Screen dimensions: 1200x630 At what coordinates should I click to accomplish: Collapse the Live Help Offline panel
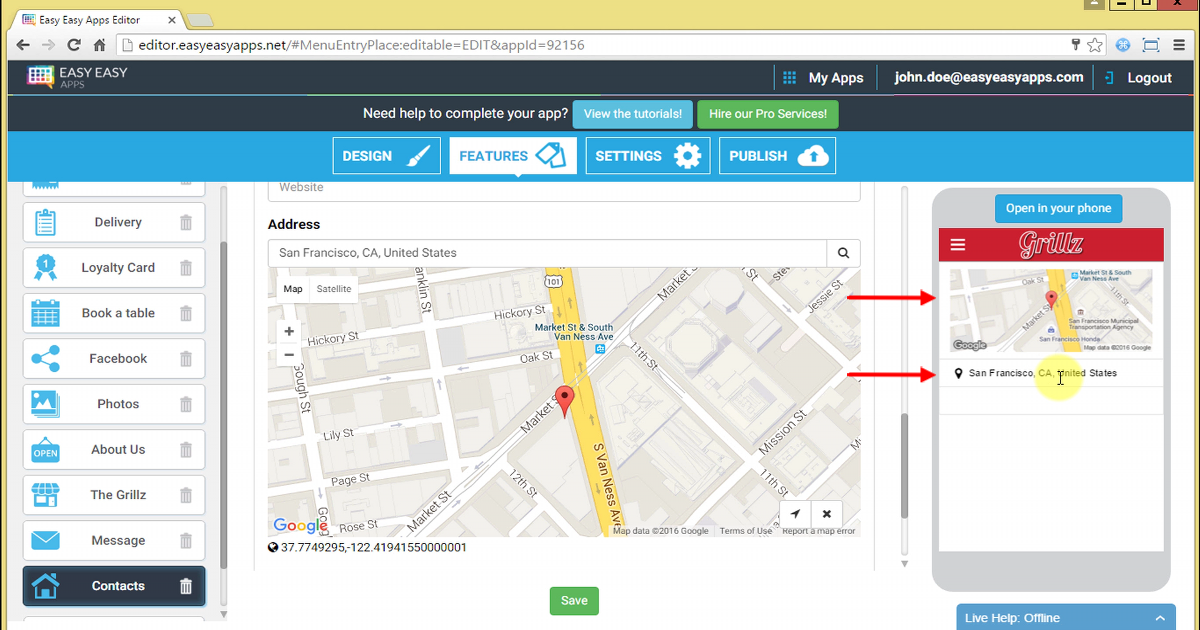tap(1160, 617)
